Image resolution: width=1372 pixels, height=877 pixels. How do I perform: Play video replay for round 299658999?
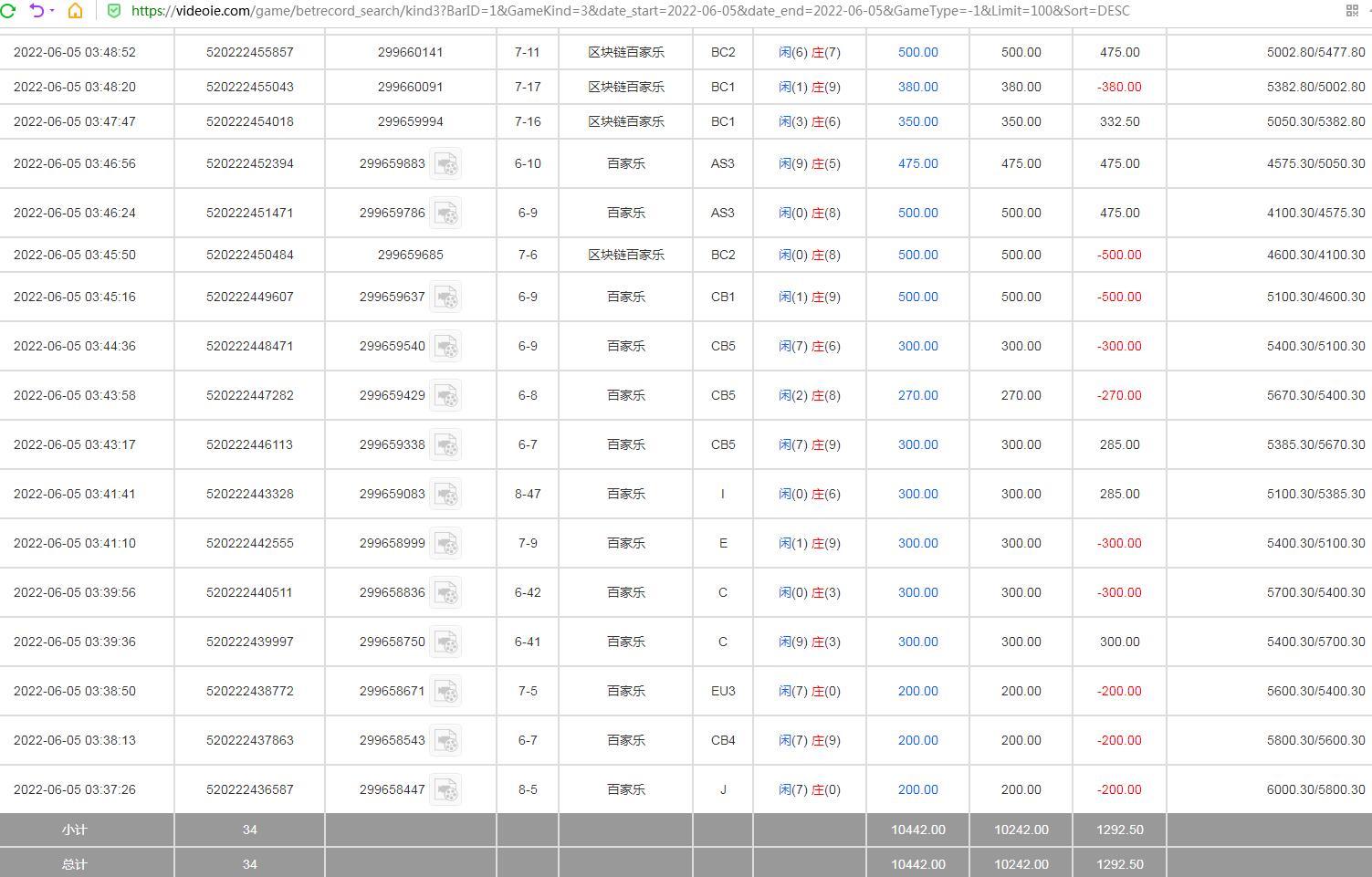click(445, 544)
